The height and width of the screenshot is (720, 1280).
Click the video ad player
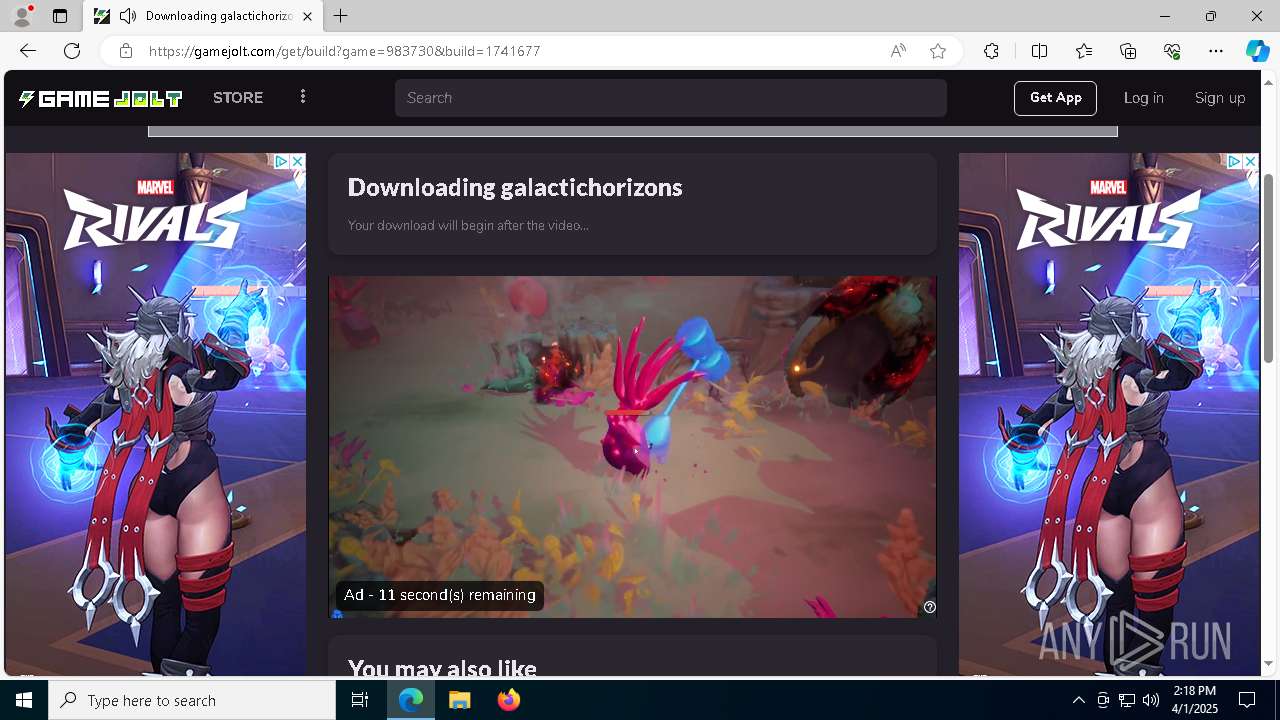pyautogui.click(x=633, y=447)
